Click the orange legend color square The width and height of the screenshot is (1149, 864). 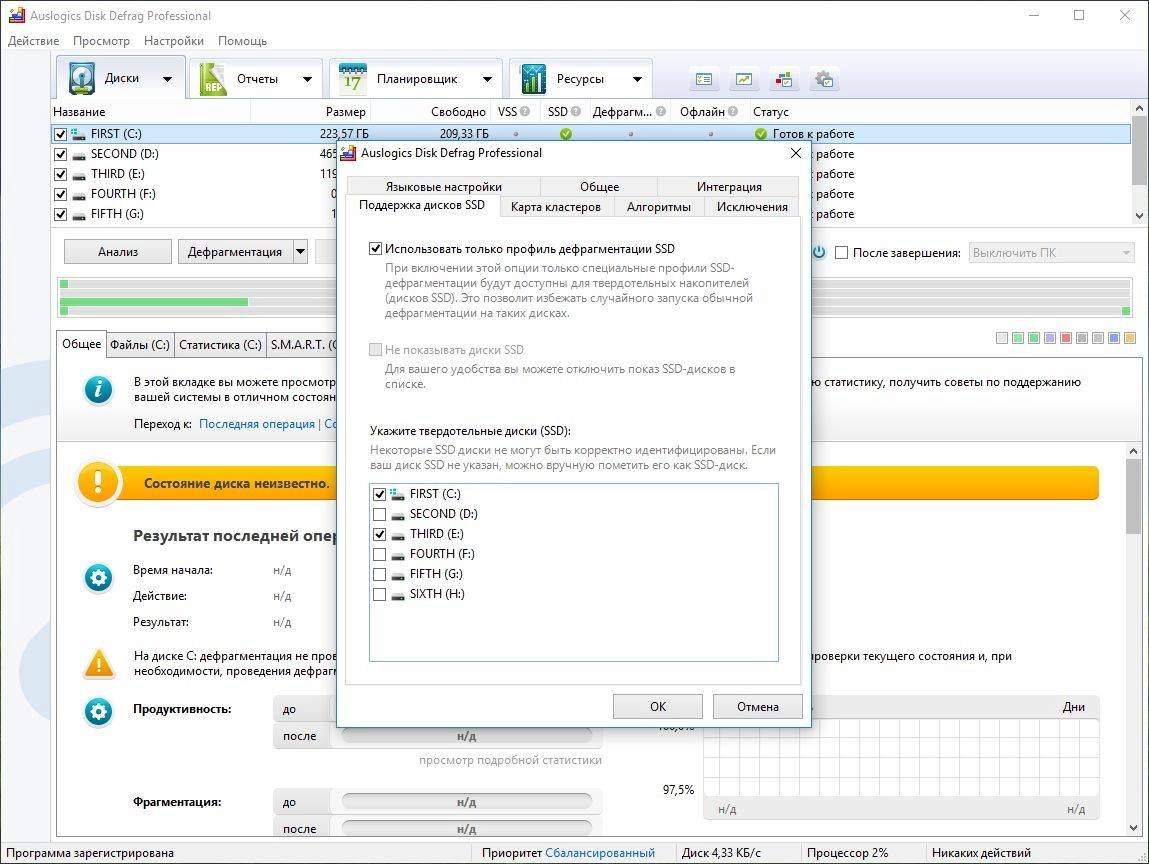tap(1131, 338)
